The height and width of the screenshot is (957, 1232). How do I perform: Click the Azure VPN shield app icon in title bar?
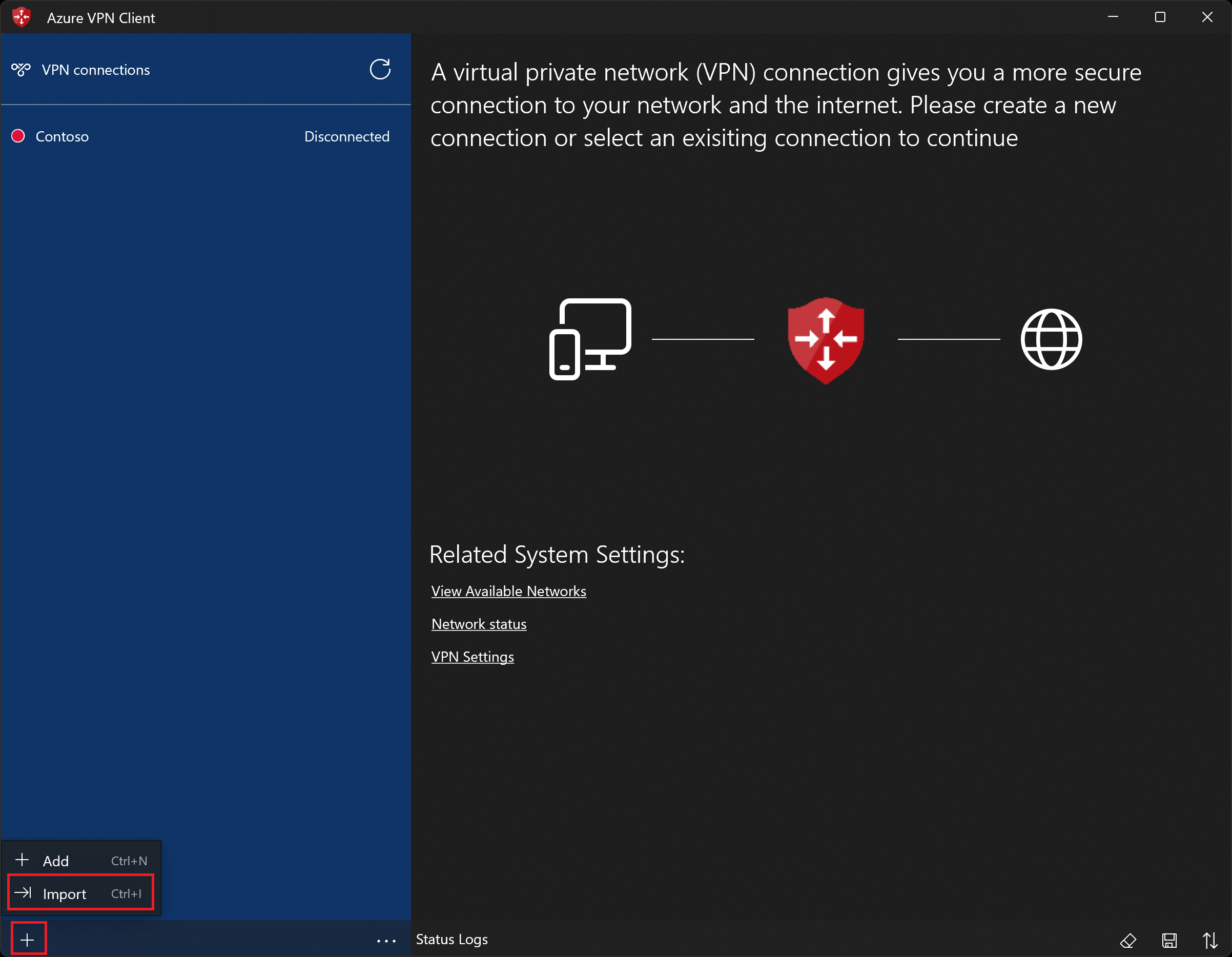tap(22, 17)
